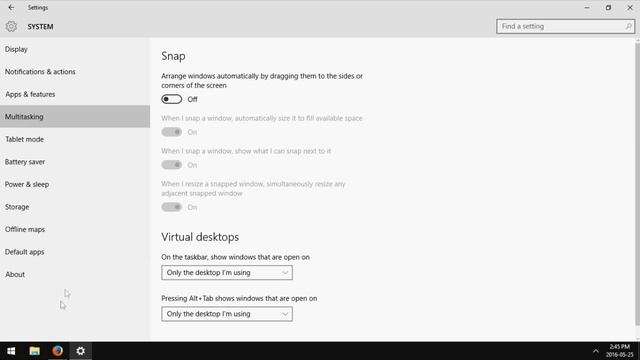Turn on the arrange windows Snap toggle

(x=171, y=99)
